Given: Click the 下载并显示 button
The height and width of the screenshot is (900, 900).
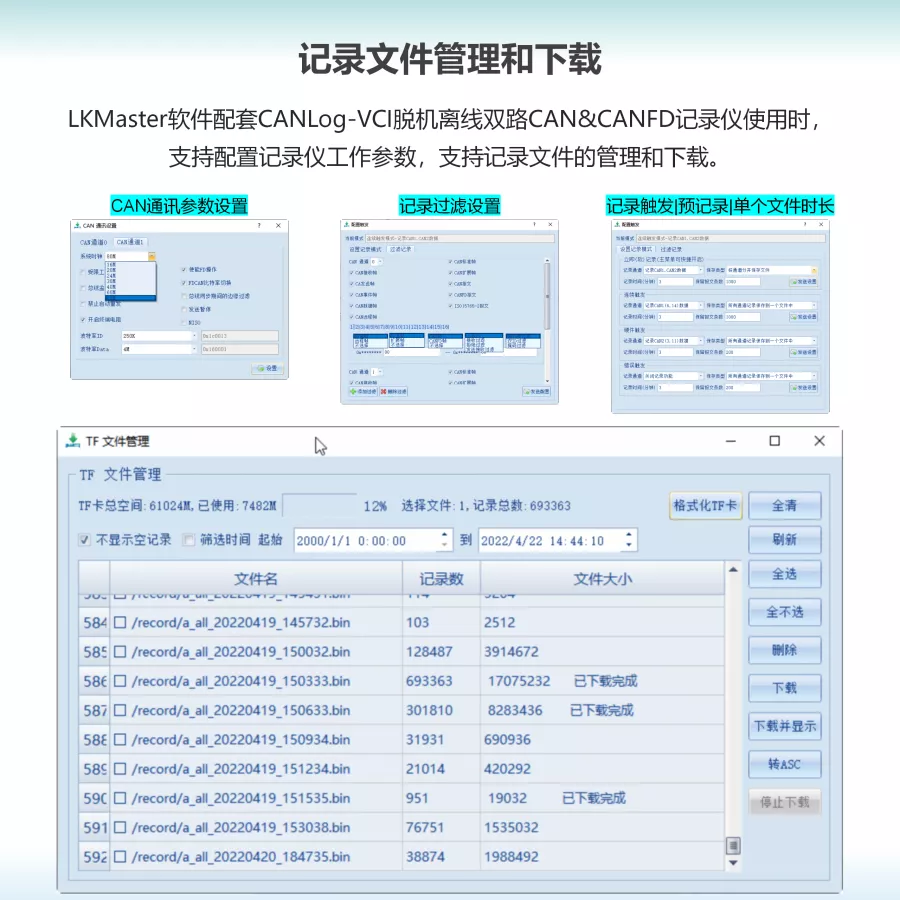Looking at the screenshot, I should (x=785, y=726).
